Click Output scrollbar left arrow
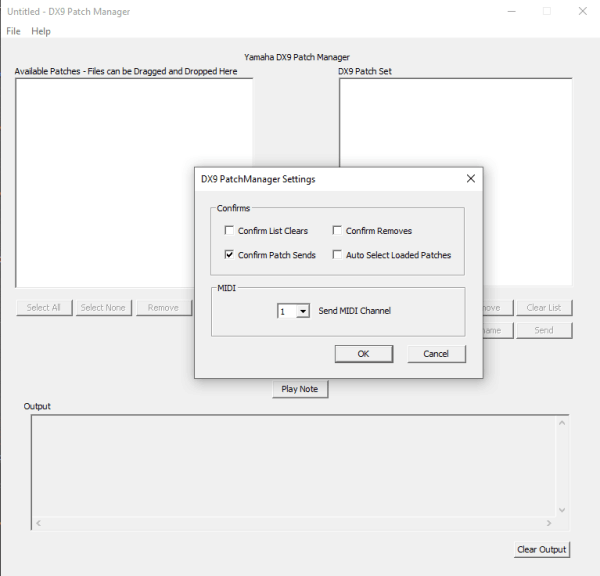Screen dimensions: 600x576 coord(38,523)
